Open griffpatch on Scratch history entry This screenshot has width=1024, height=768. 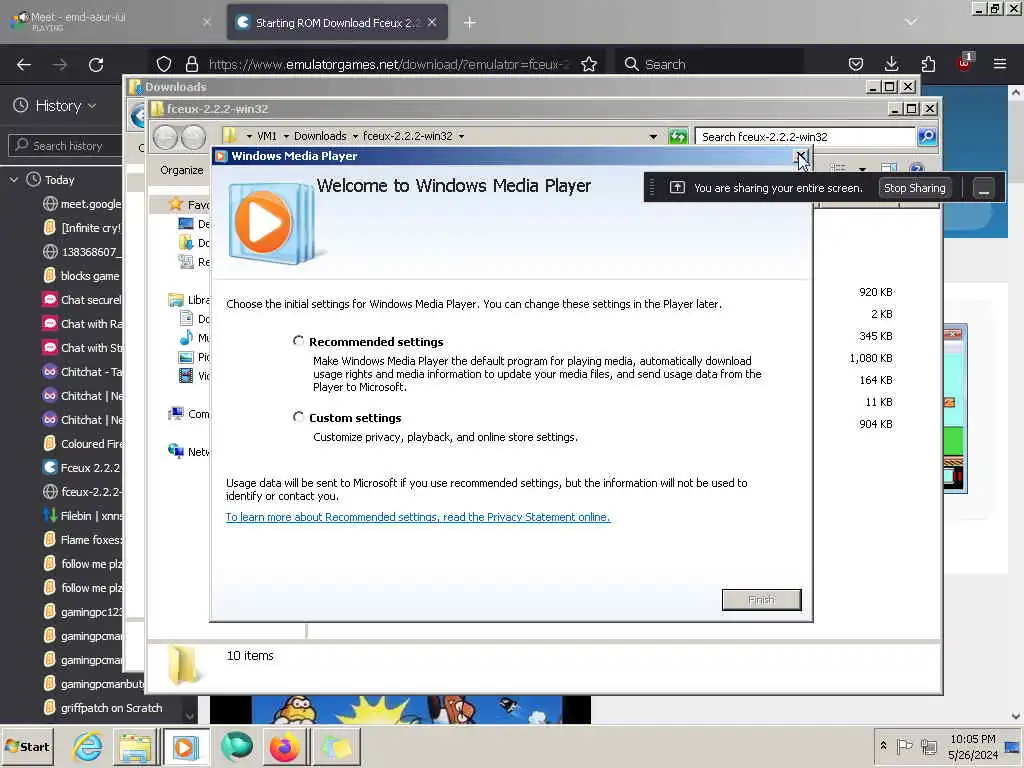click(103, 708)
